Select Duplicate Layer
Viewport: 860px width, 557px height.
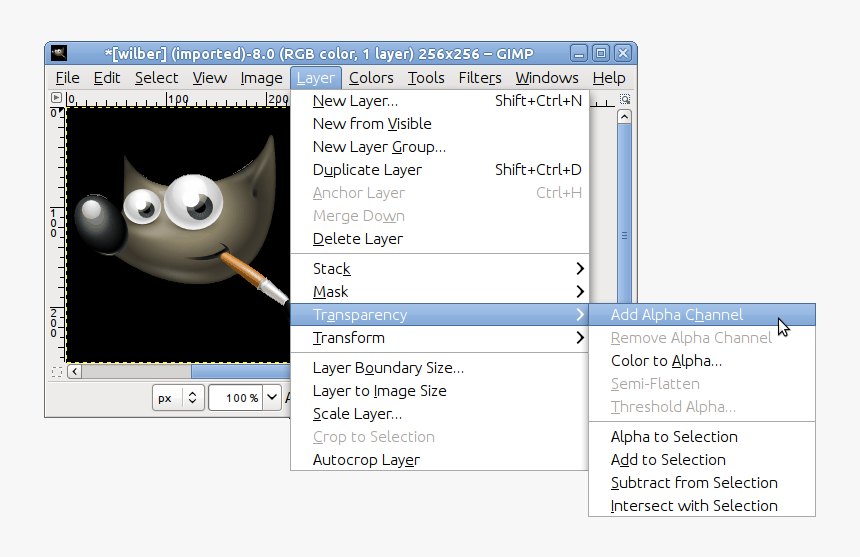point(440,170)
